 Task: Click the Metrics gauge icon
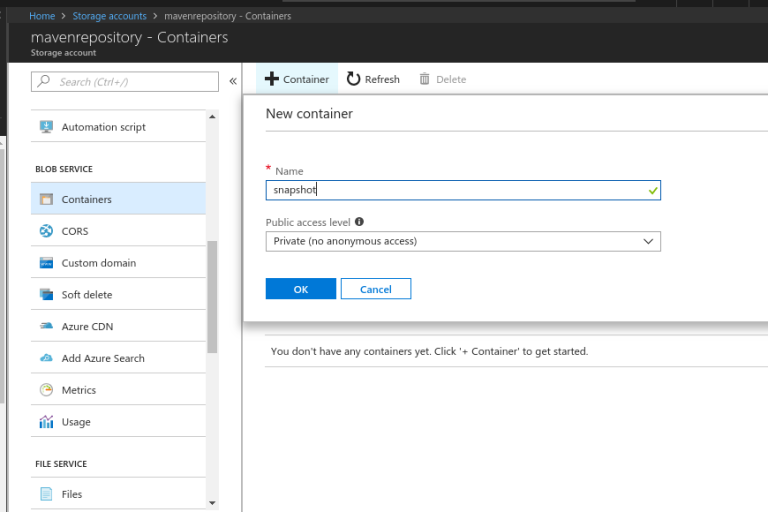(x=47, y=390)
